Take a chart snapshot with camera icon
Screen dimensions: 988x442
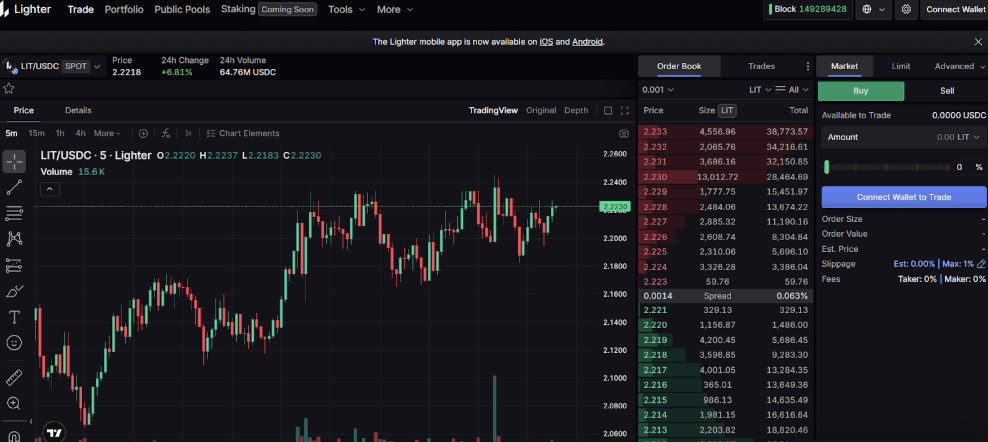624,133
